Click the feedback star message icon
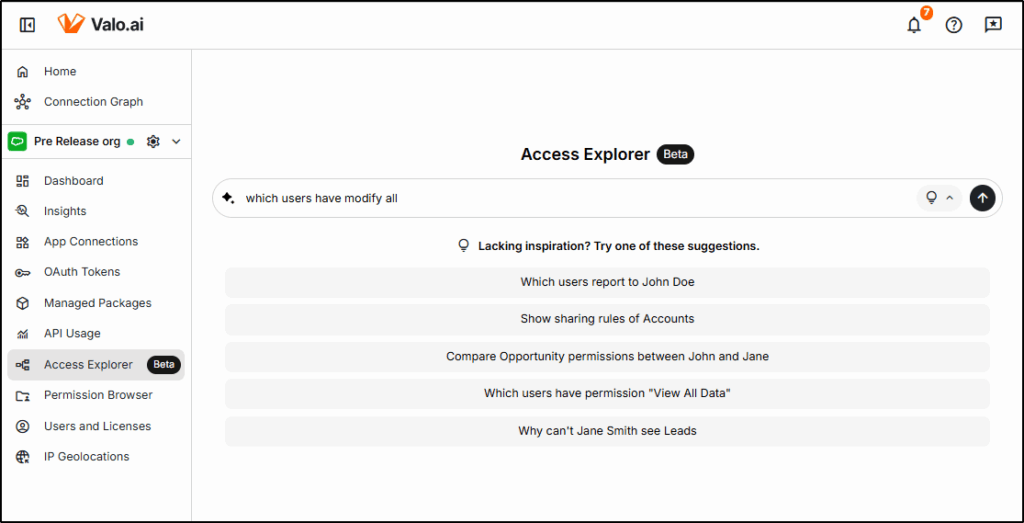The height and width of the screenshot is (523, 1024). [x=993, y=25]
